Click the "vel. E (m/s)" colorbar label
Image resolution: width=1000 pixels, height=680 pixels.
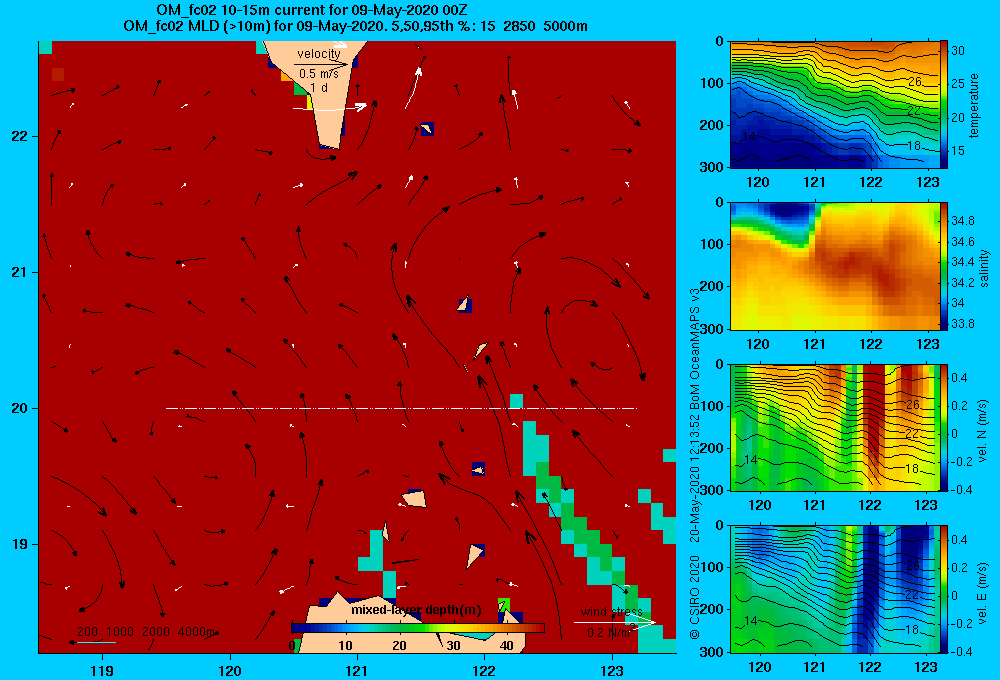tap(983, 592)
